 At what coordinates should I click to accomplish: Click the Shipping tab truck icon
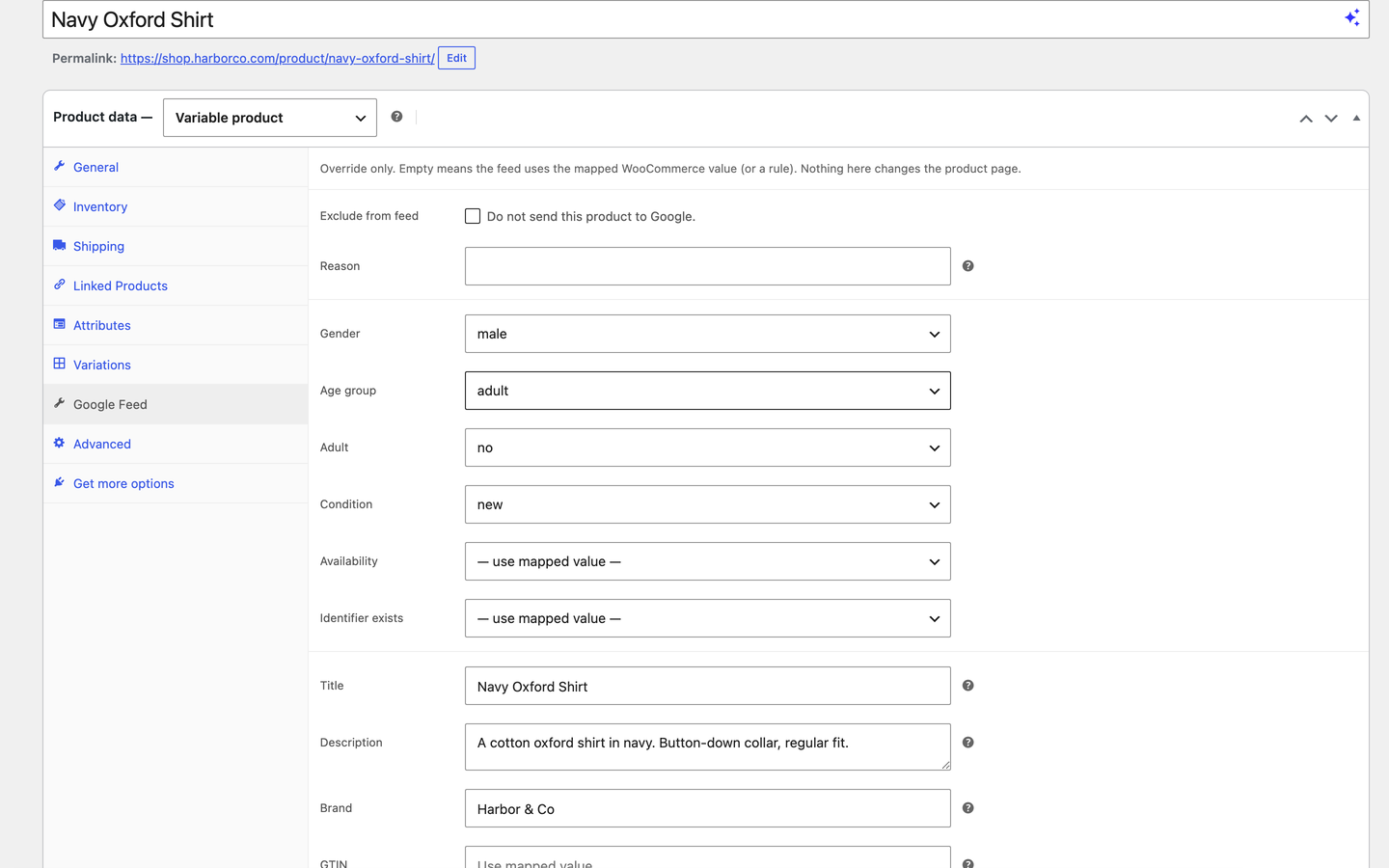[x=60, y=245]
